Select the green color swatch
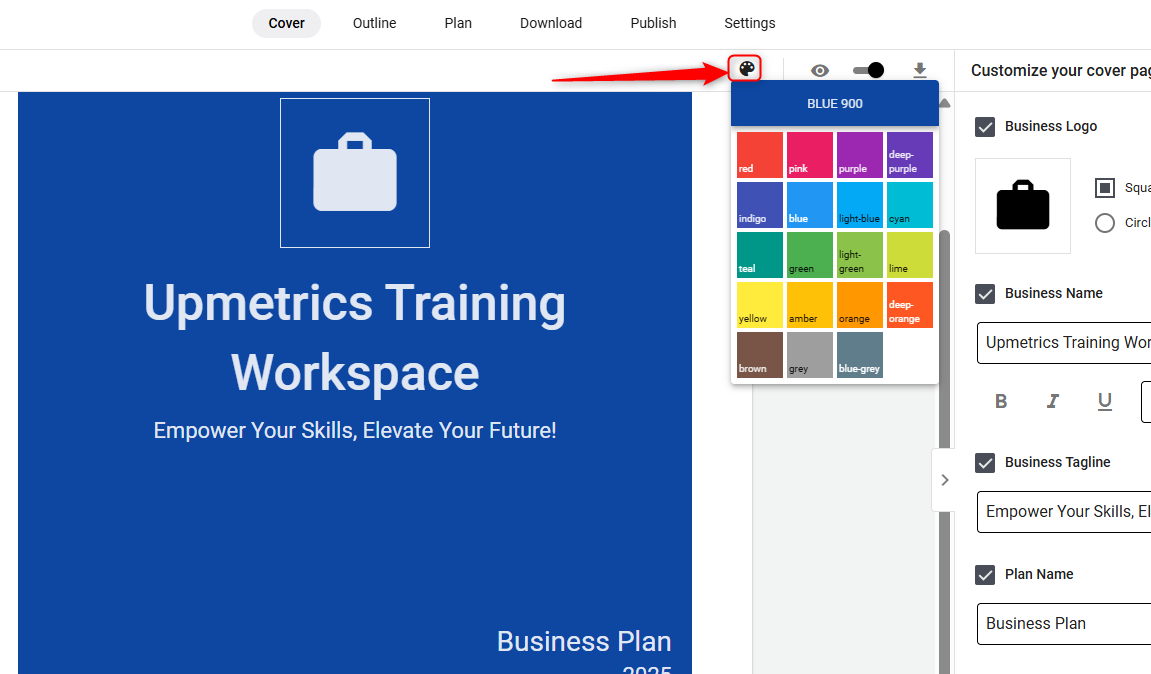 pos(810,255)
